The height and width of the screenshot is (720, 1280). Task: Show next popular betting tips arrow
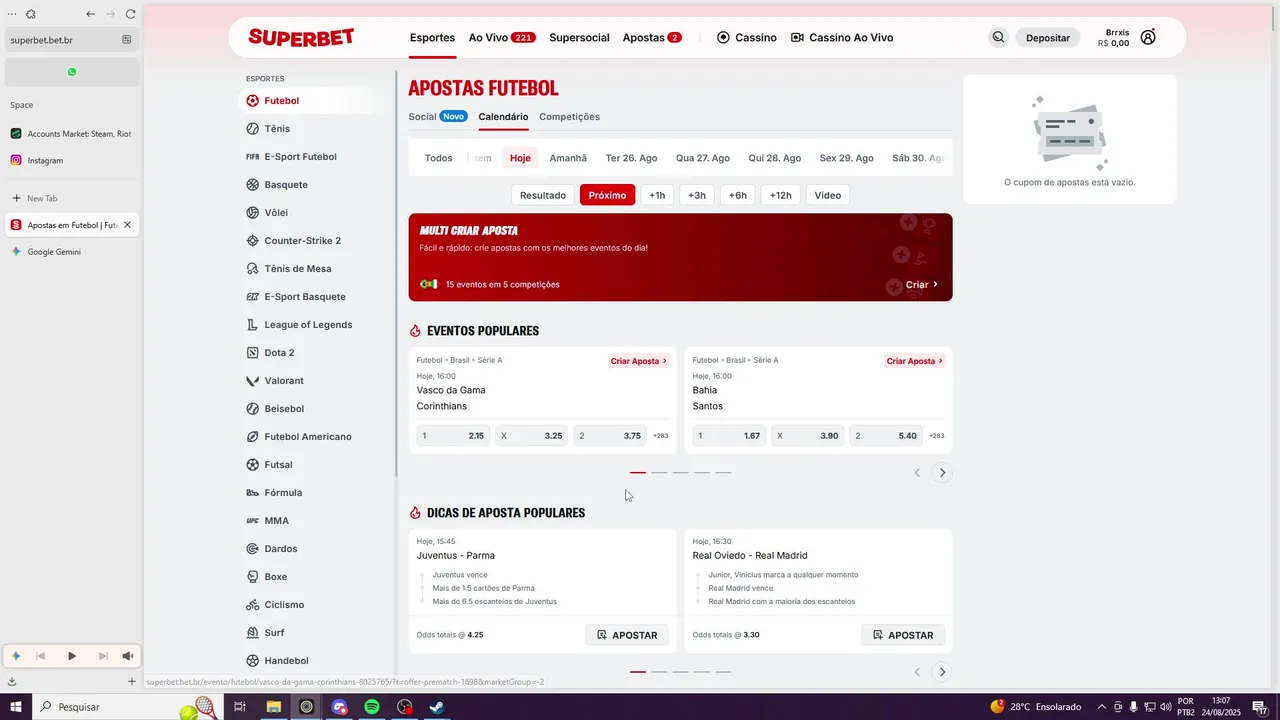tap(942, 672)
